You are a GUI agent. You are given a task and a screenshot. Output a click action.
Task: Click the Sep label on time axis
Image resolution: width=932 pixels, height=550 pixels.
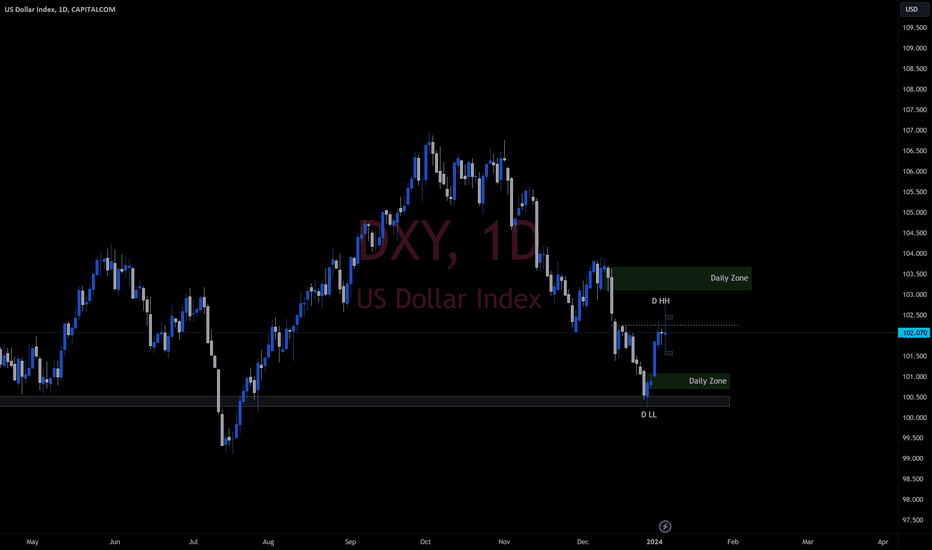[350, 542]
